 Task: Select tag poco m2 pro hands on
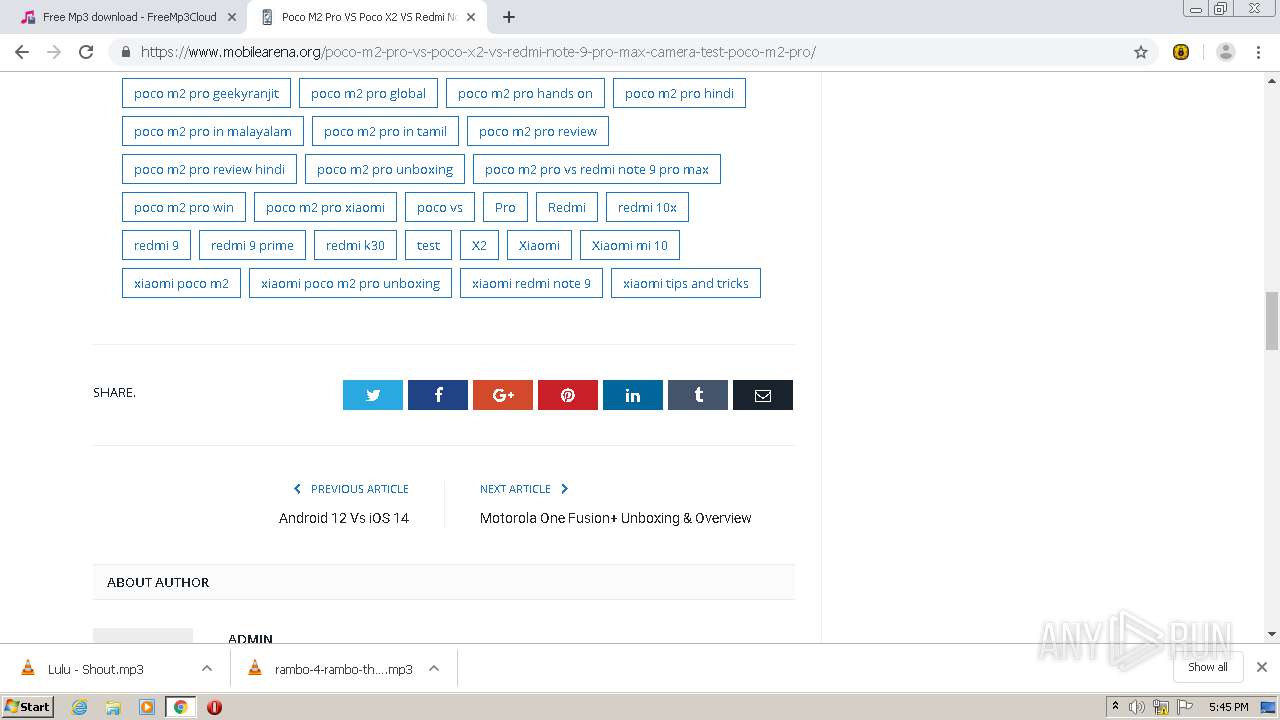click(x=525, y=93)
